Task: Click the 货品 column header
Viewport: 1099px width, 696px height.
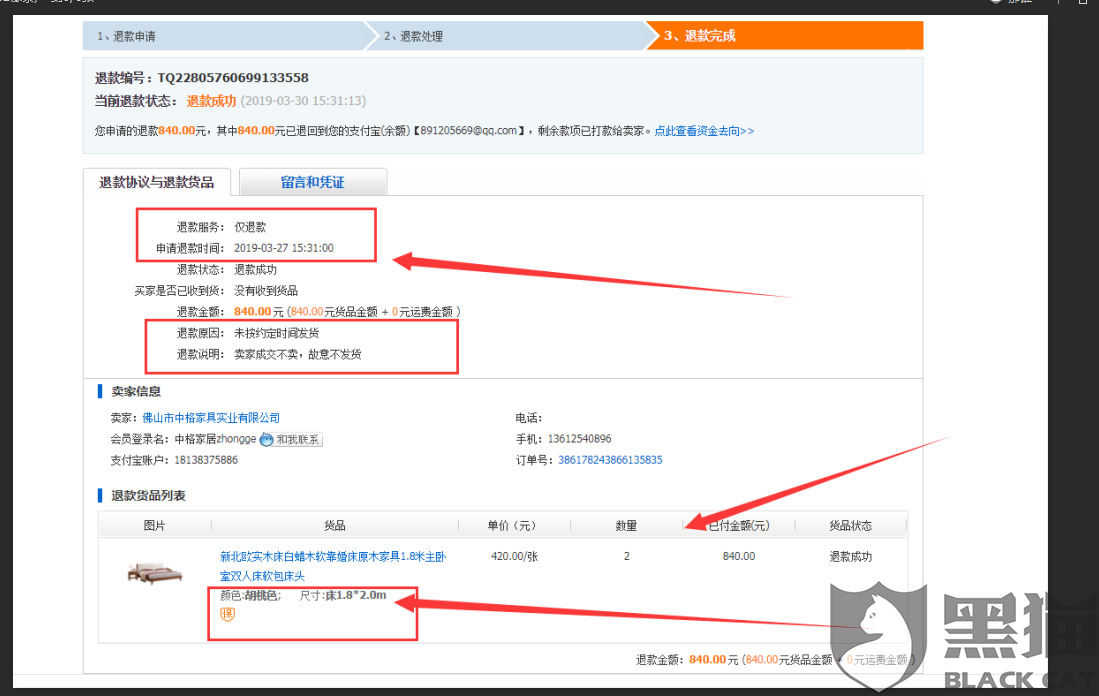Action: [x=334, y=526]
